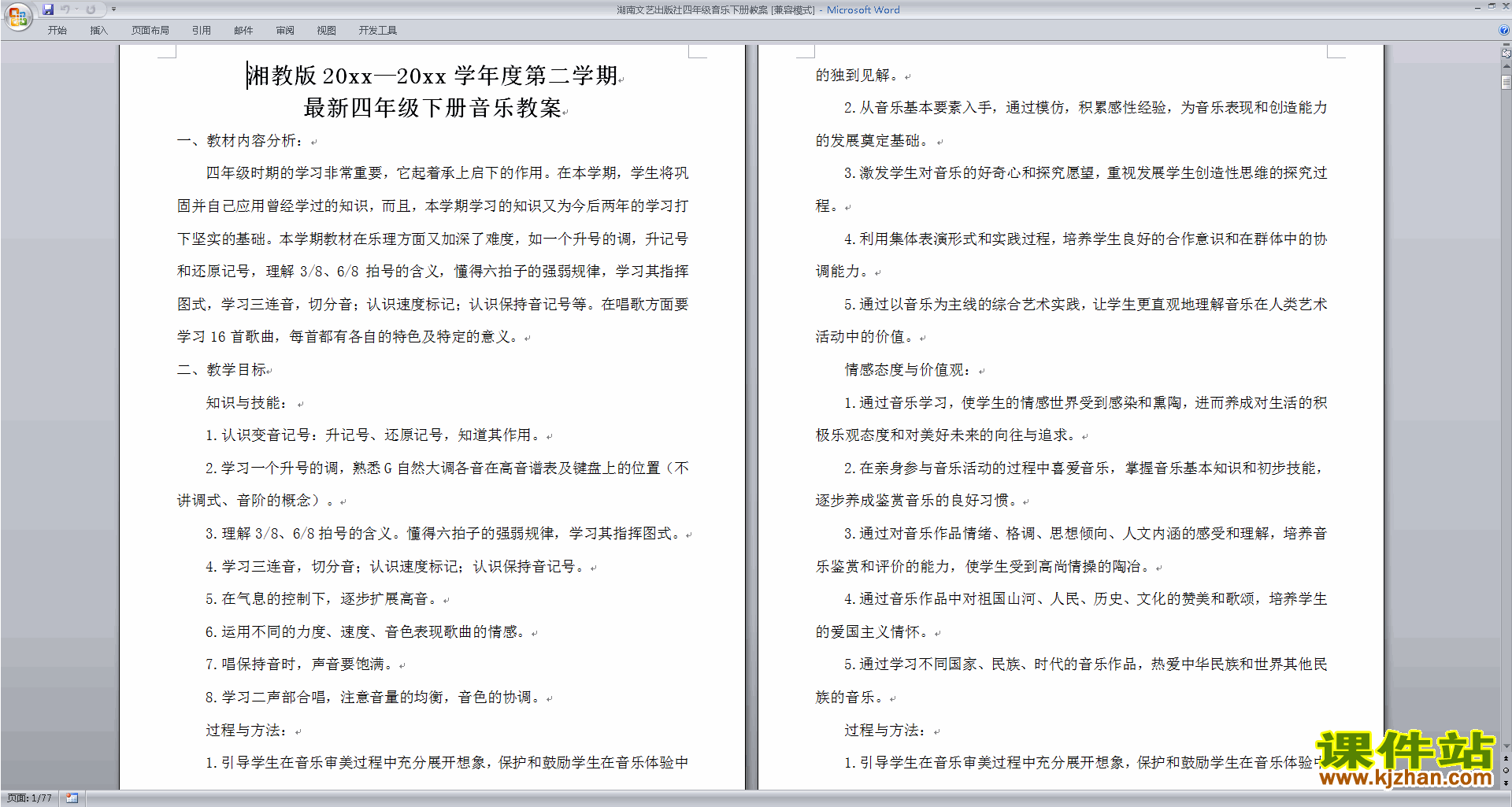Switch to the 页面布局 tab
Viewport: 1512px width, 807px height.
coord(150,31)
